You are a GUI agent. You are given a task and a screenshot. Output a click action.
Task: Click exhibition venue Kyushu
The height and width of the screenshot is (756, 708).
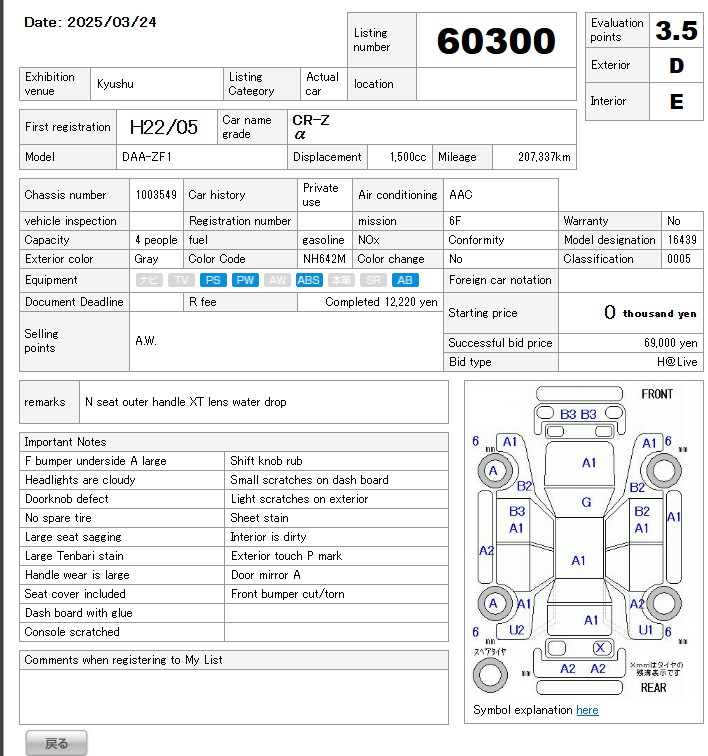tap(115, 84)
